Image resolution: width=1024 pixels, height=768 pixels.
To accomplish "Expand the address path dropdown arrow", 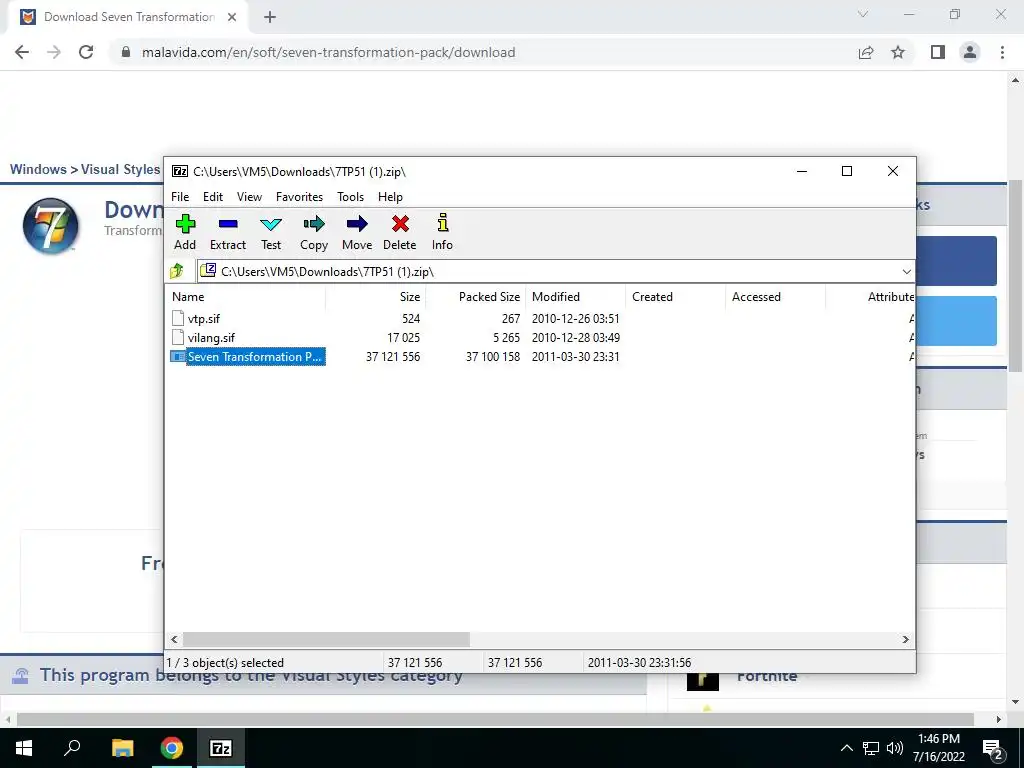I will point(906,272).
